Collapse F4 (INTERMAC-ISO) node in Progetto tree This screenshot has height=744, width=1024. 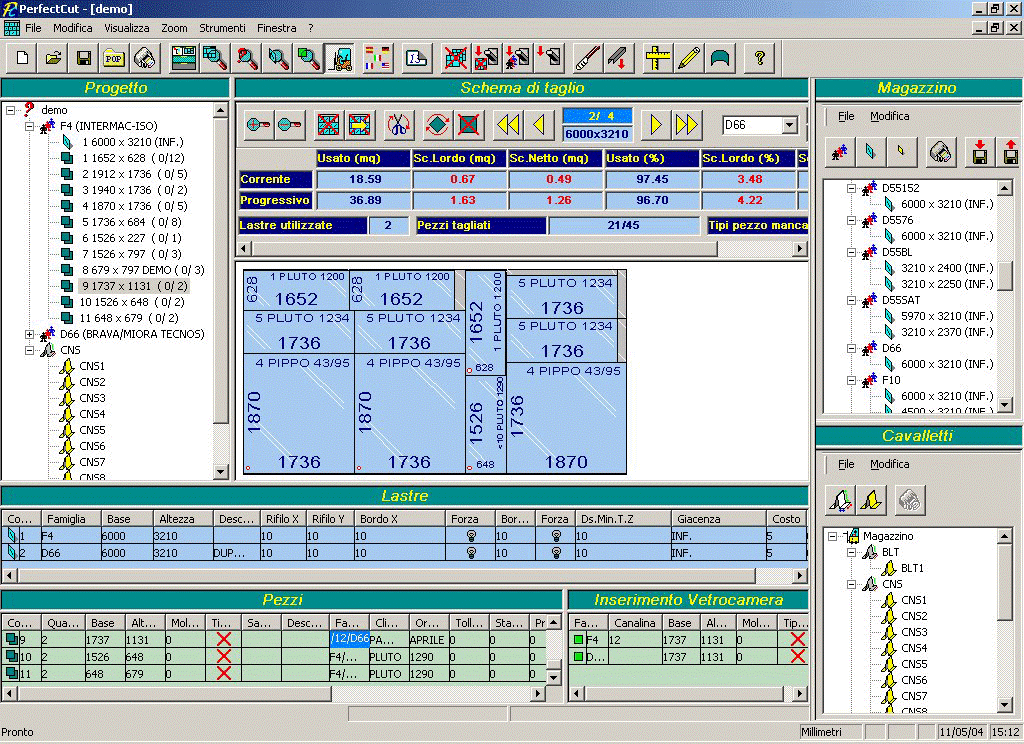point(29,126)
